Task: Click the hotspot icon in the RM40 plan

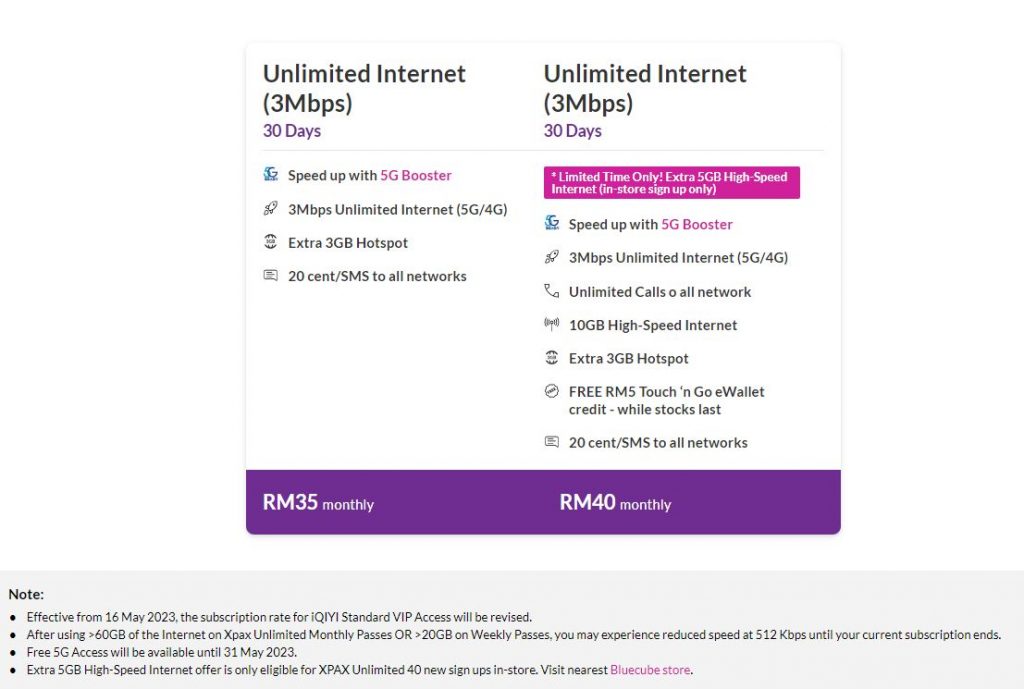Action: coord(551,358)
